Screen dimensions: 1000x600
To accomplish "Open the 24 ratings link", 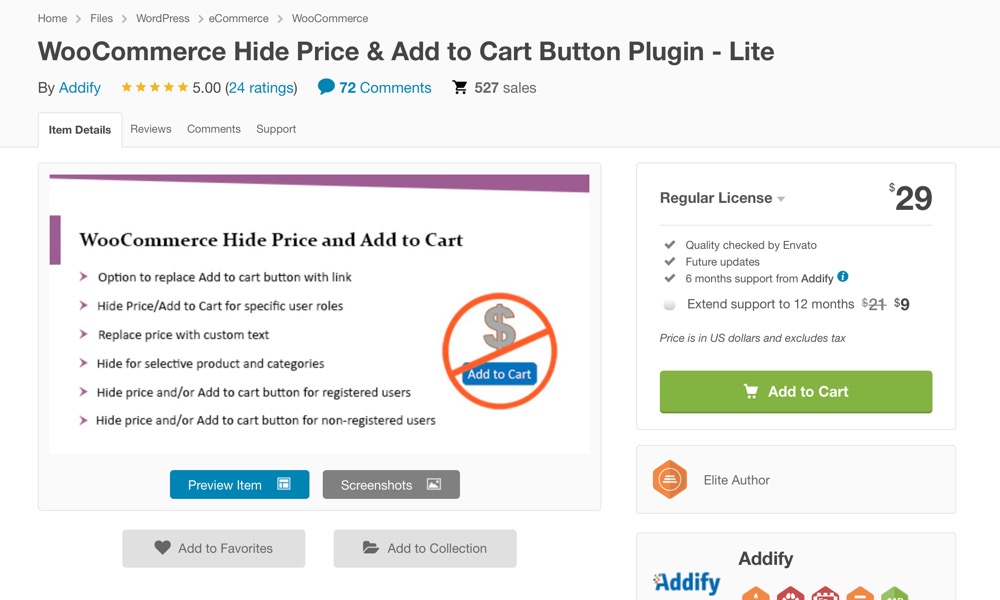I will (262, 87).
